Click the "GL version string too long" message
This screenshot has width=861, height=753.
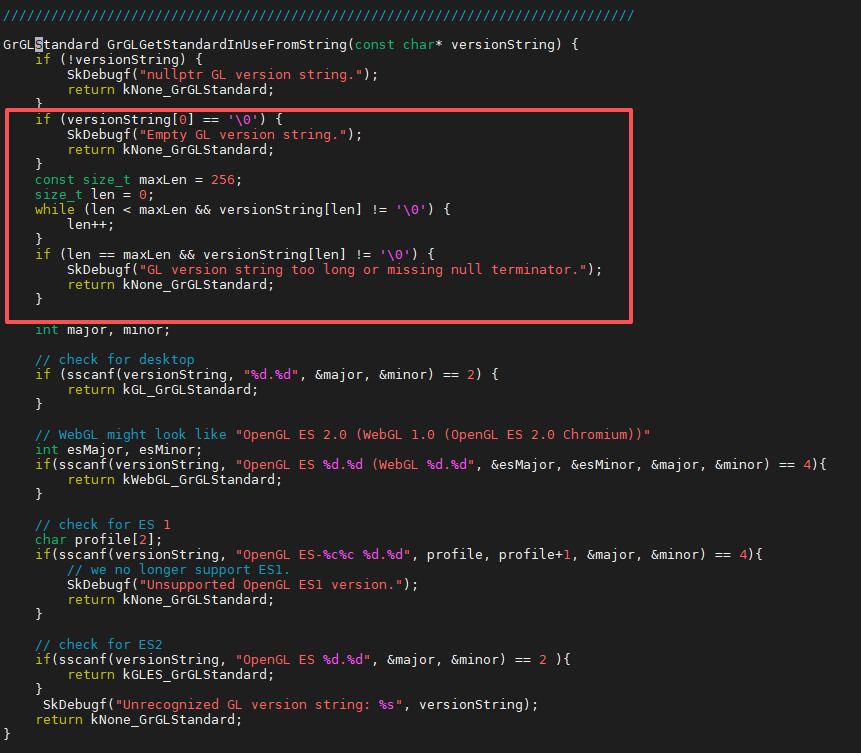[363, 270]
